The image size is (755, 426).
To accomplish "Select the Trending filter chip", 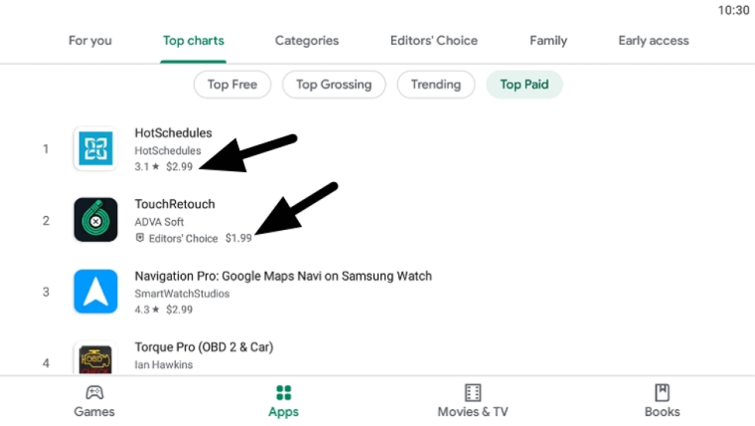I will 436,85.
